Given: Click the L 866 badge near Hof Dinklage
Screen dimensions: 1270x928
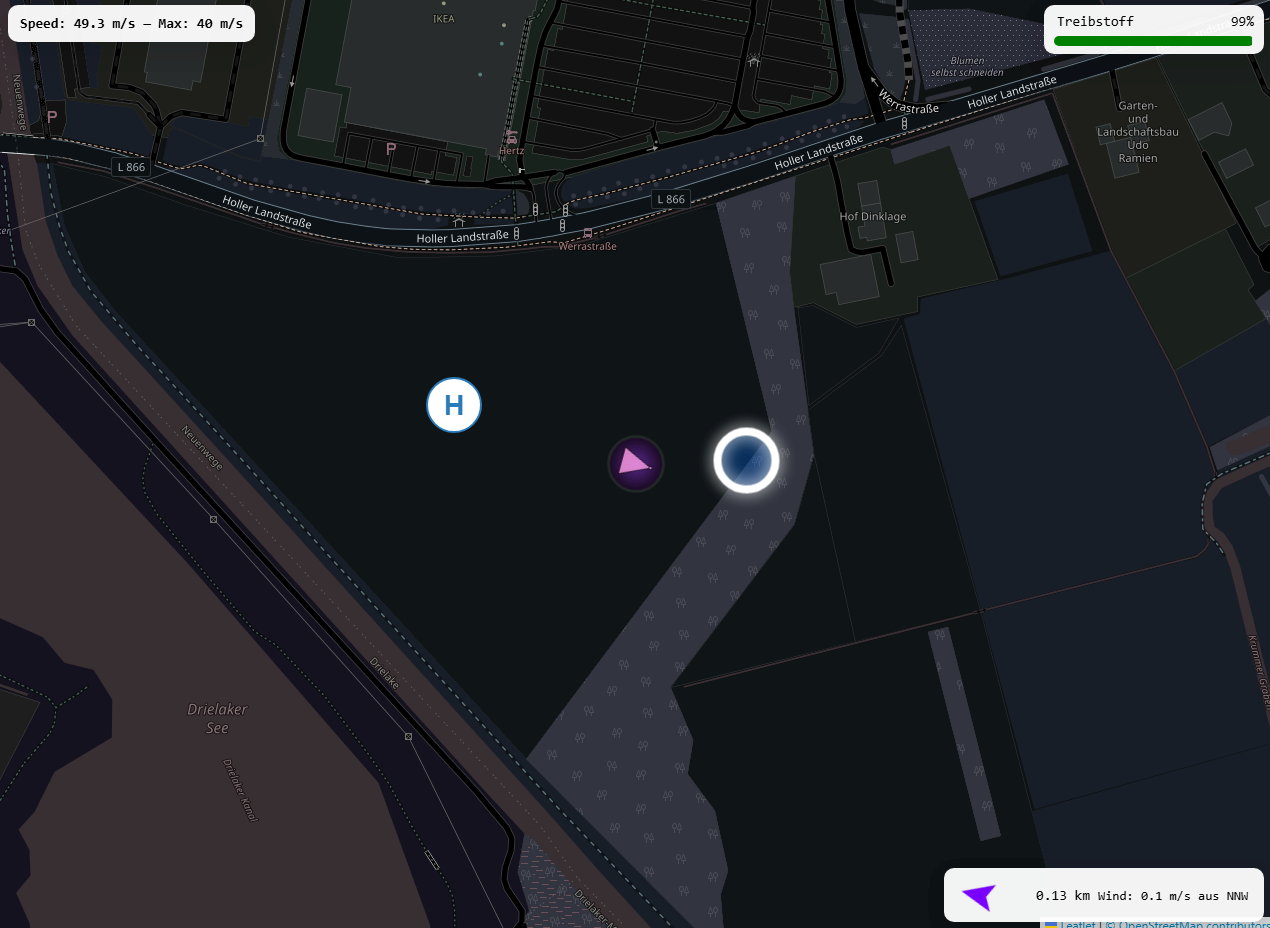Looking at the screenshot, I should [x=671, y=199].
